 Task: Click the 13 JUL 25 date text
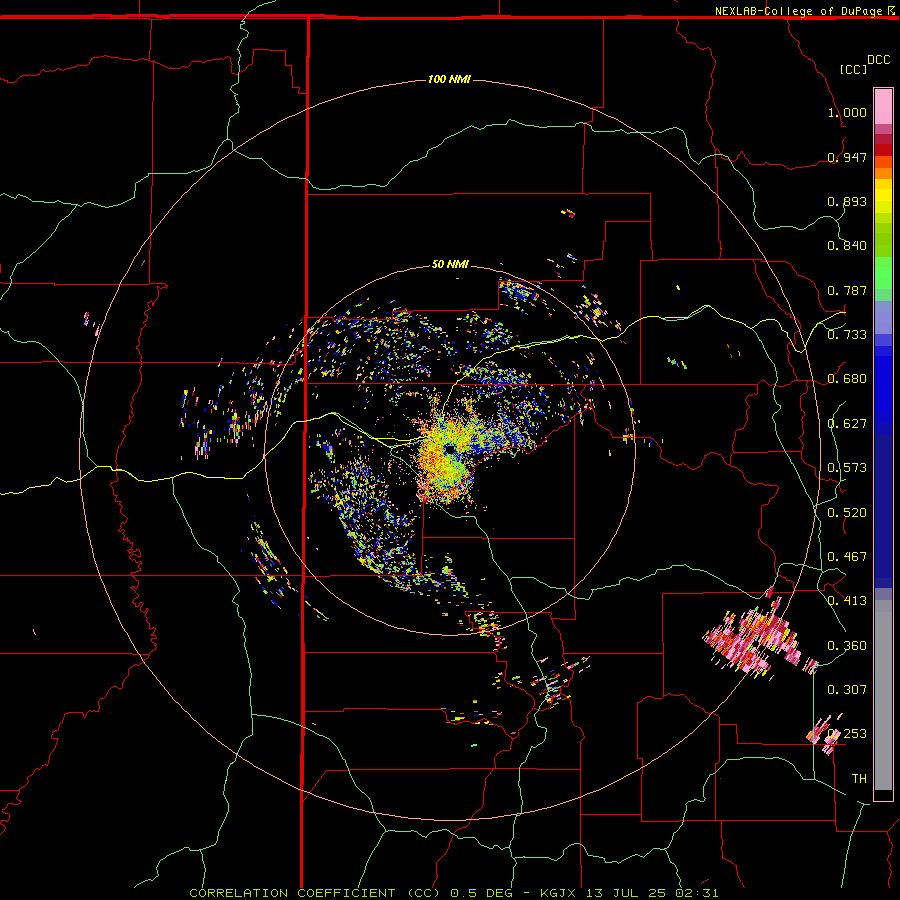tap(626, 893)
